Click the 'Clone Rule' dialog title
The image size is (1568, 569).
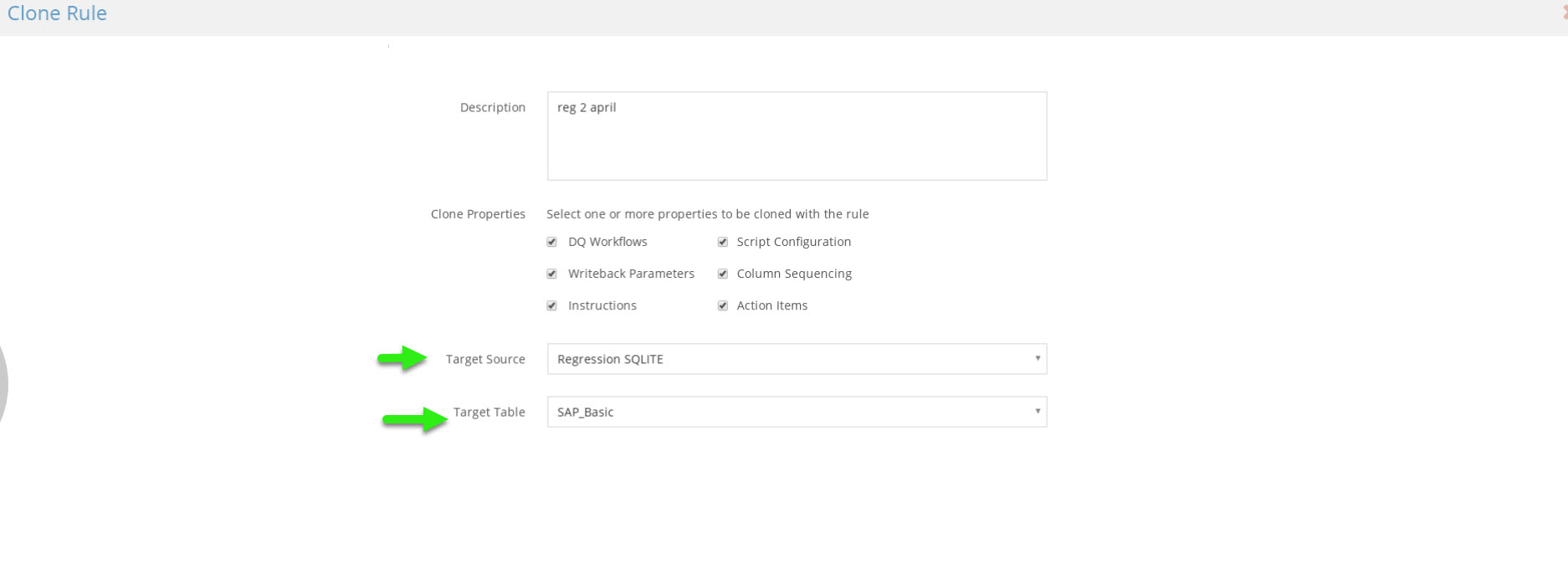(x=57, y=13)
